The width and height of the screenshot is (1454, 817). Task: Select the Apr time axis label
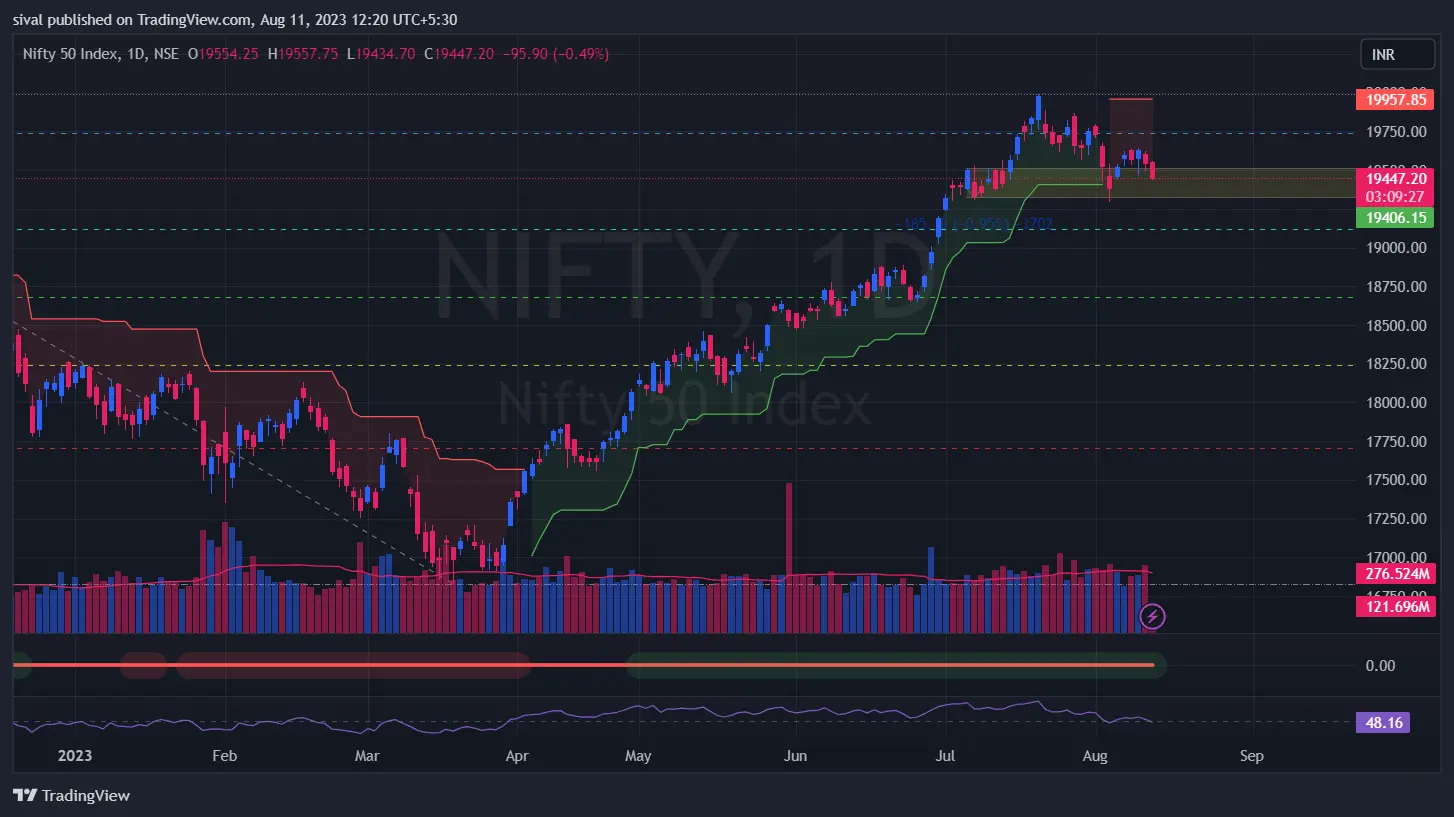[x=516, y=756]
